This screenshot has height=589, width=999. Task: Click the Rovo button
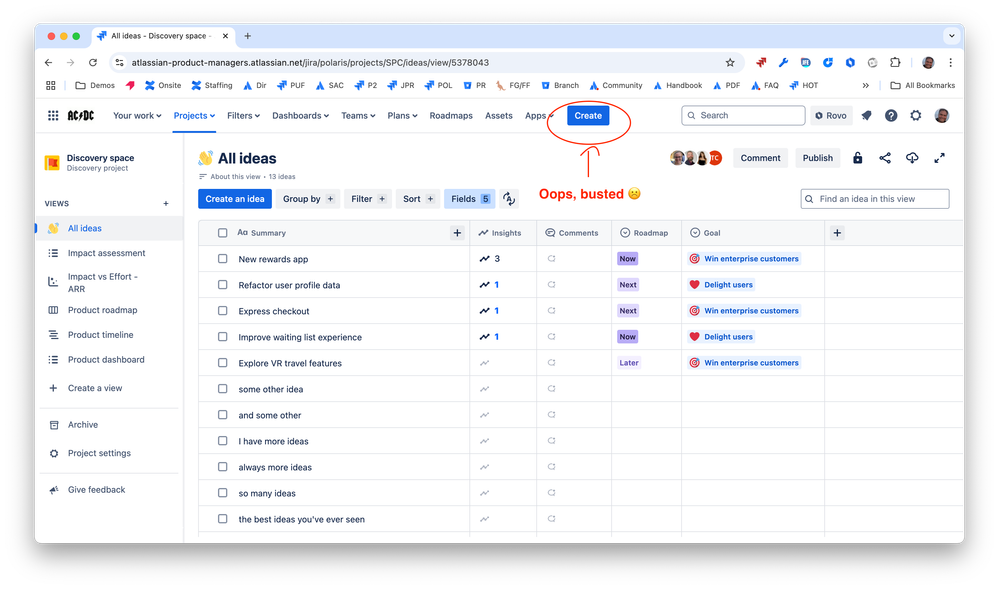[x=831, y=115]
